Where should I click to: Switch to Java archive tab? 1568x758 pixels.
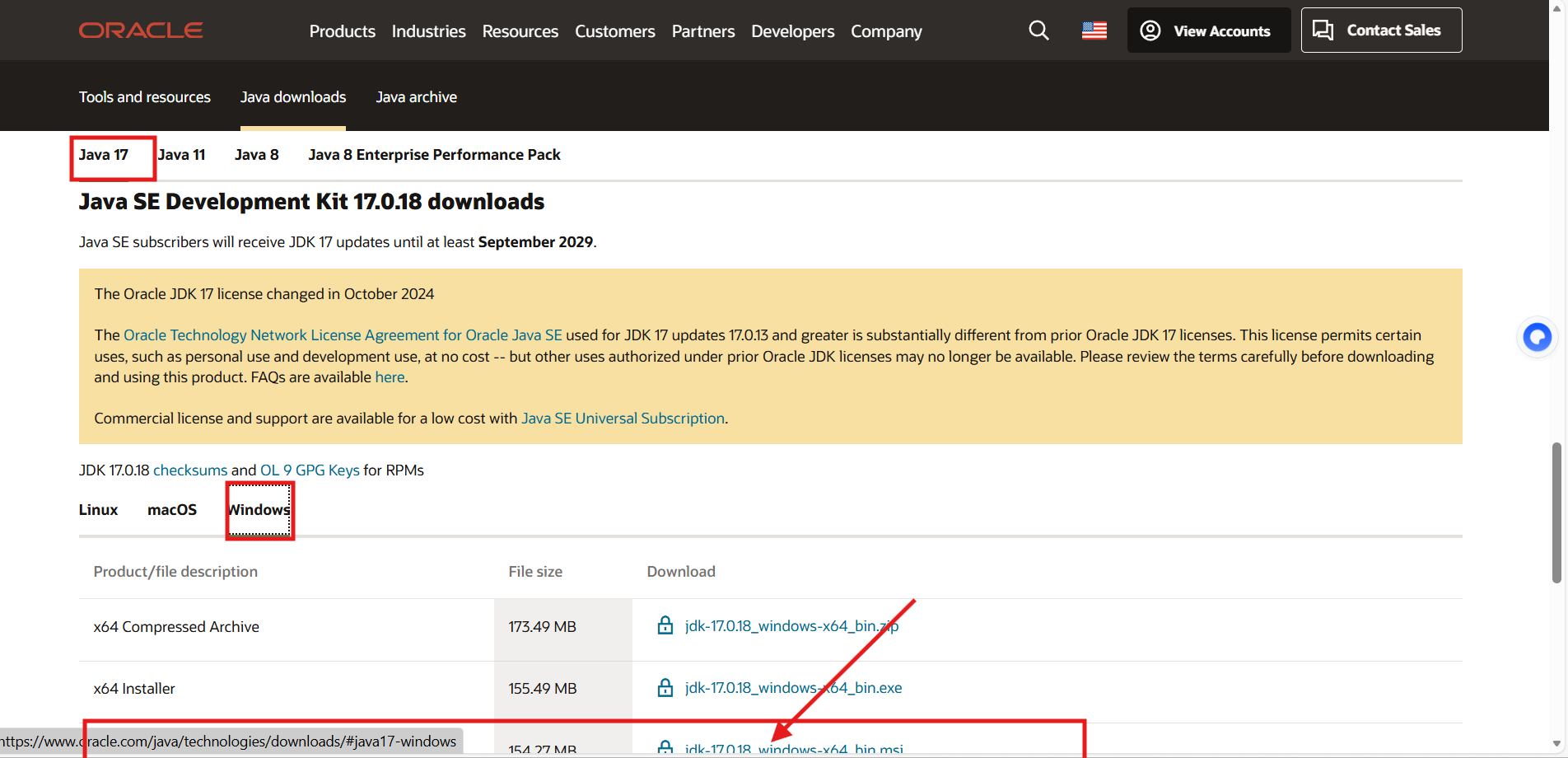pyautogui.click(x=417, y=97)
